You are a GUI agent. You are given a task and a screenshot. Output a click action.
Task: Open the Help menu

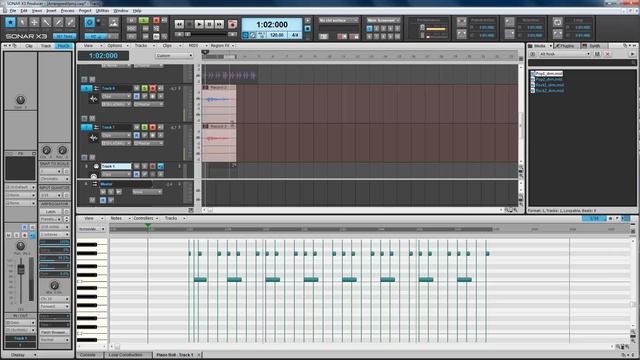point(137,11)
